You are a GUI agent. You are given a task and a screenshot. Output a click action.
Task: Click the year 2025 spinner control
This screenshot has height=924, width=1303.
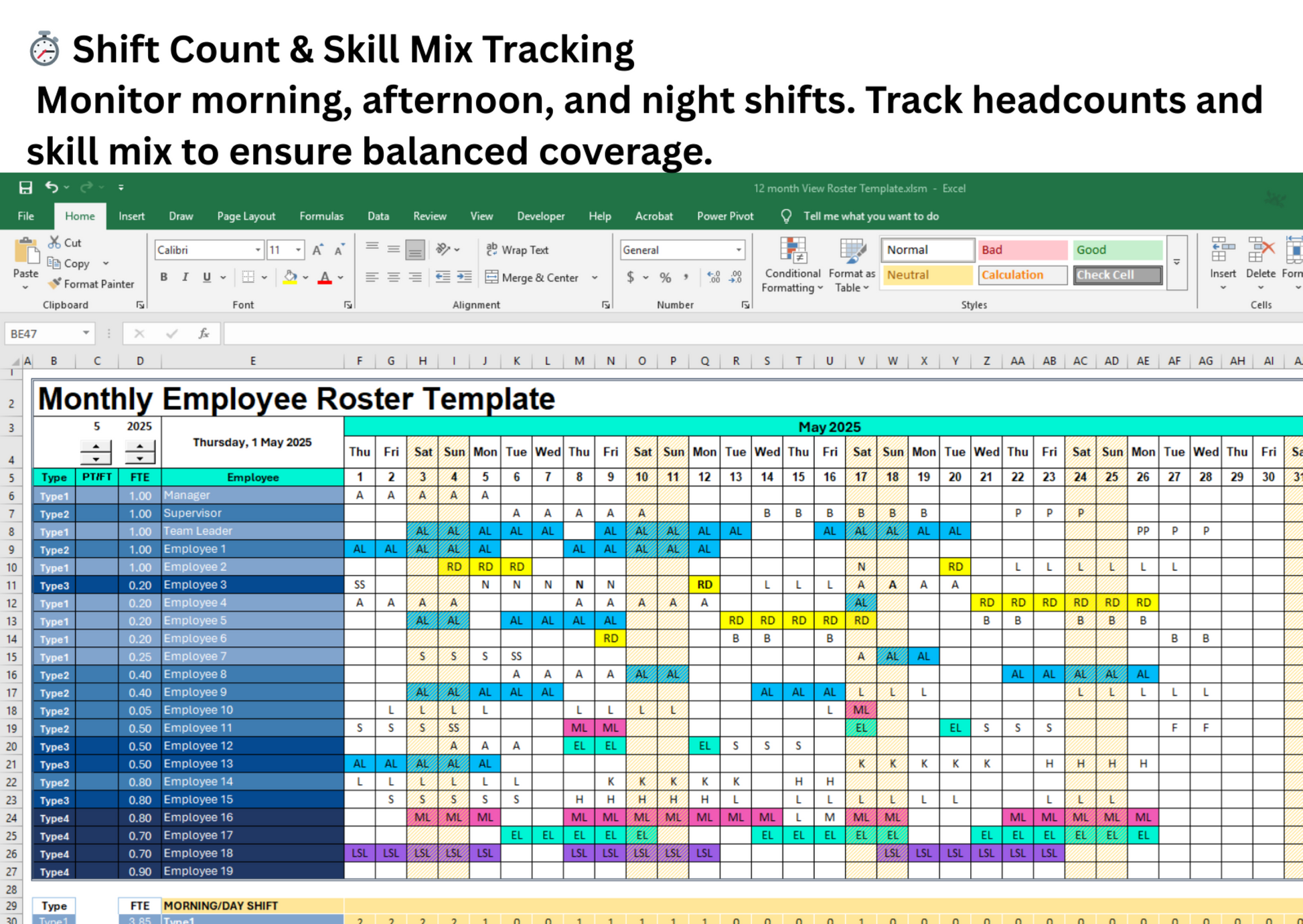pos(139,452)
